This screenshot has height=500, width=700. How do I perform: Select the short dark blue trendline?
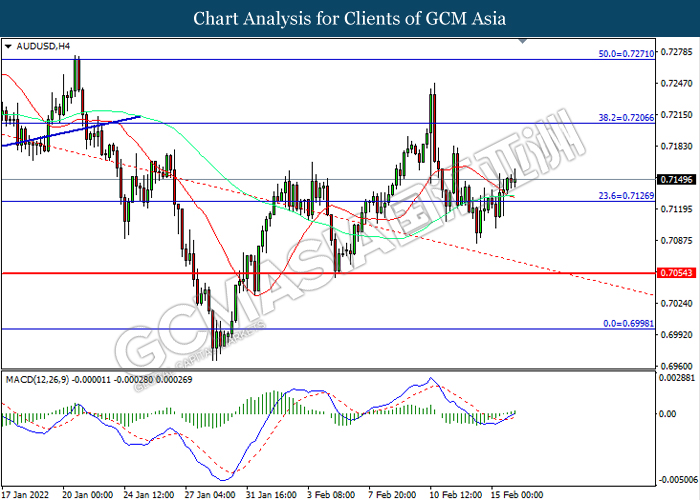[71, 131]
